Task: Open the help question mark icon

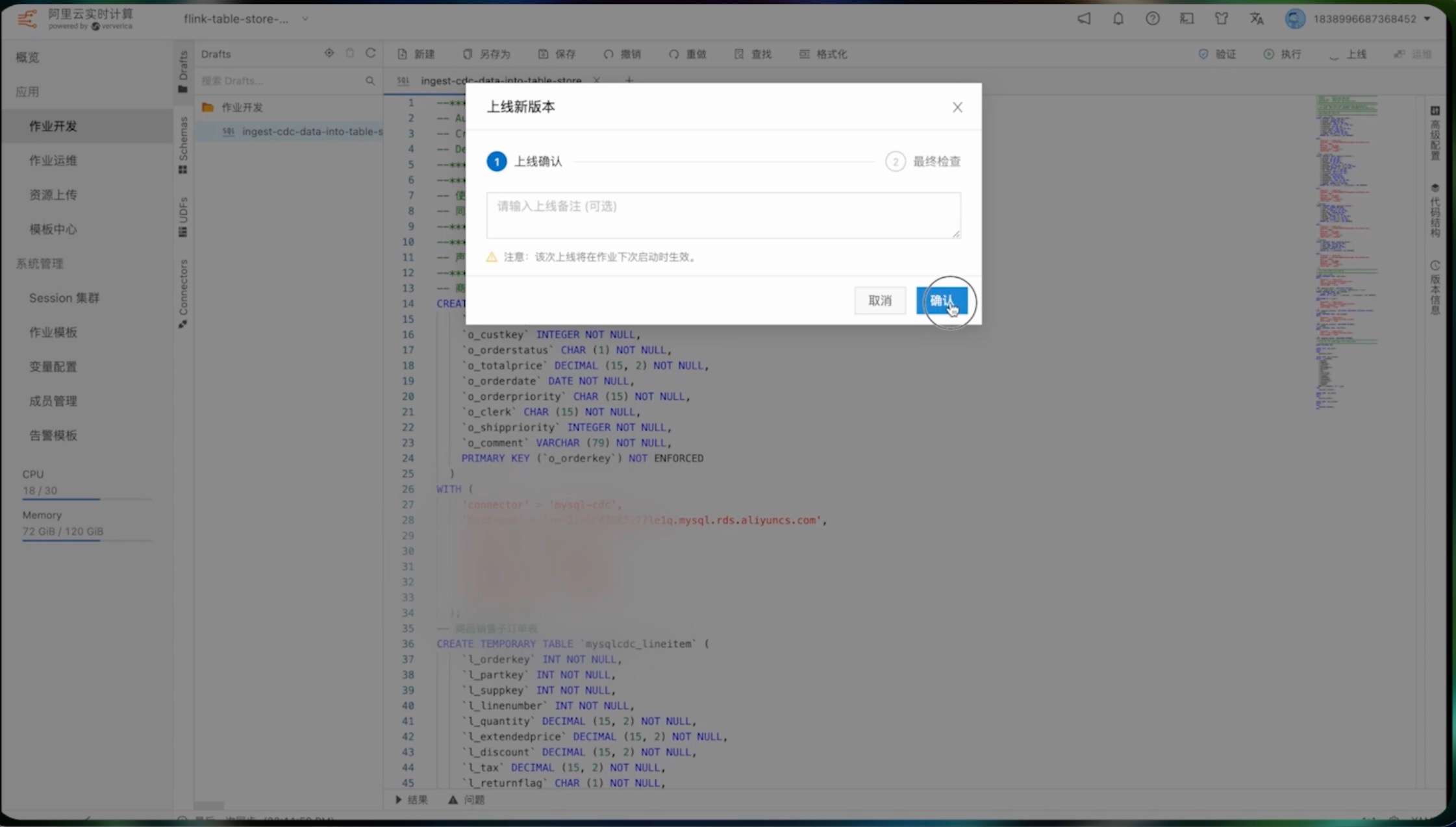Action: pos(1152,19)
